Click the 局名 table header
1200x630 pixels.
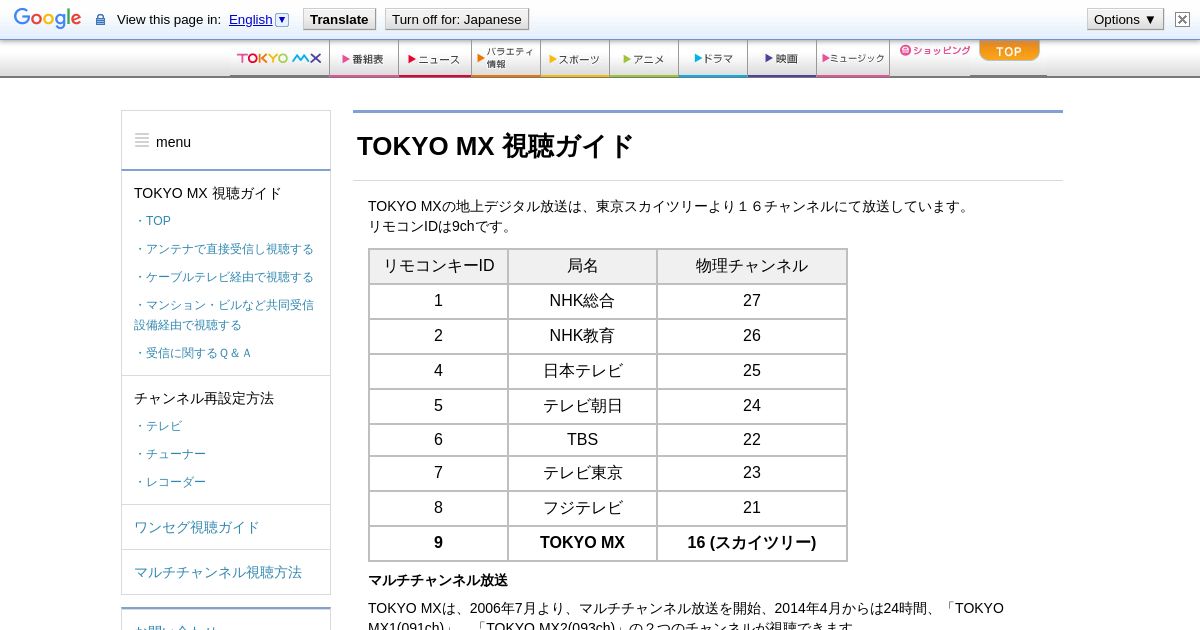(582, 266)
